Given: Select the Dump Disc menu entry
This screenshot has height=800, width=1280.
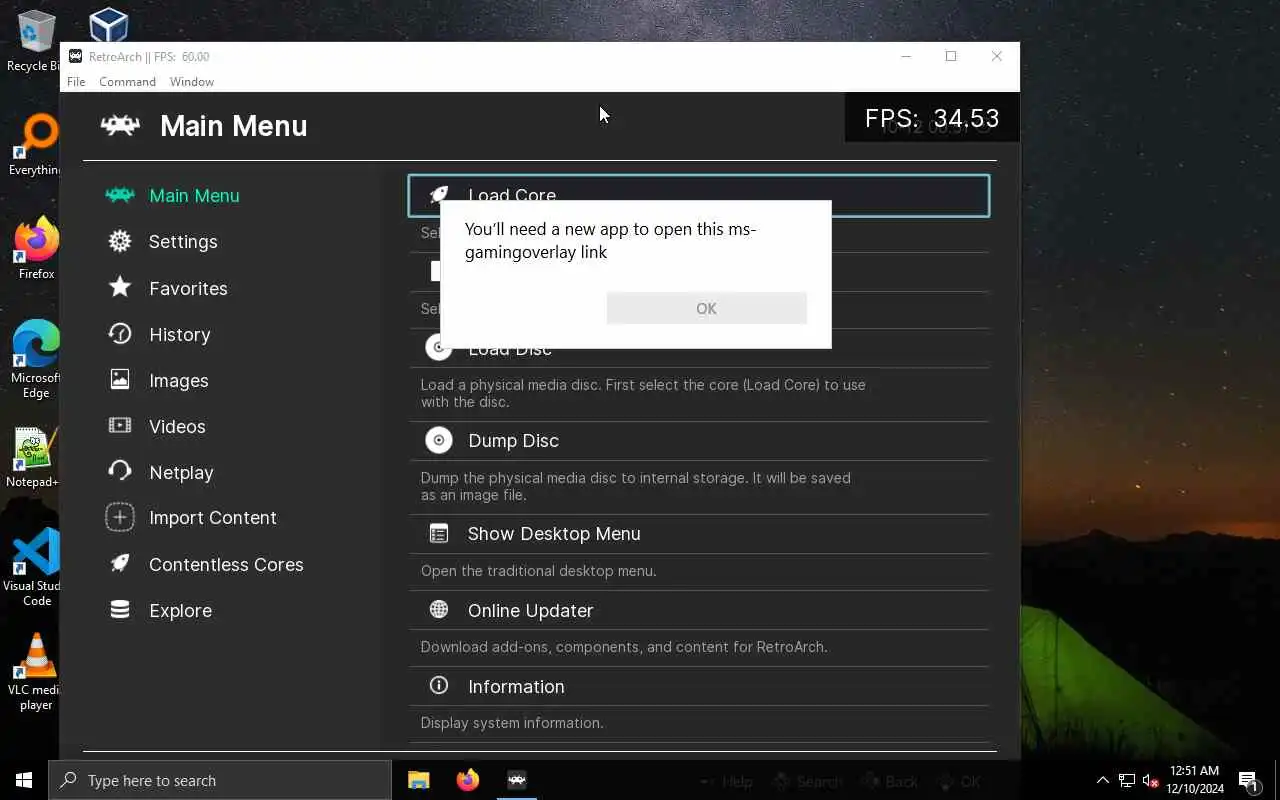Looking at the screenshot, I should (x=699, y=440).
